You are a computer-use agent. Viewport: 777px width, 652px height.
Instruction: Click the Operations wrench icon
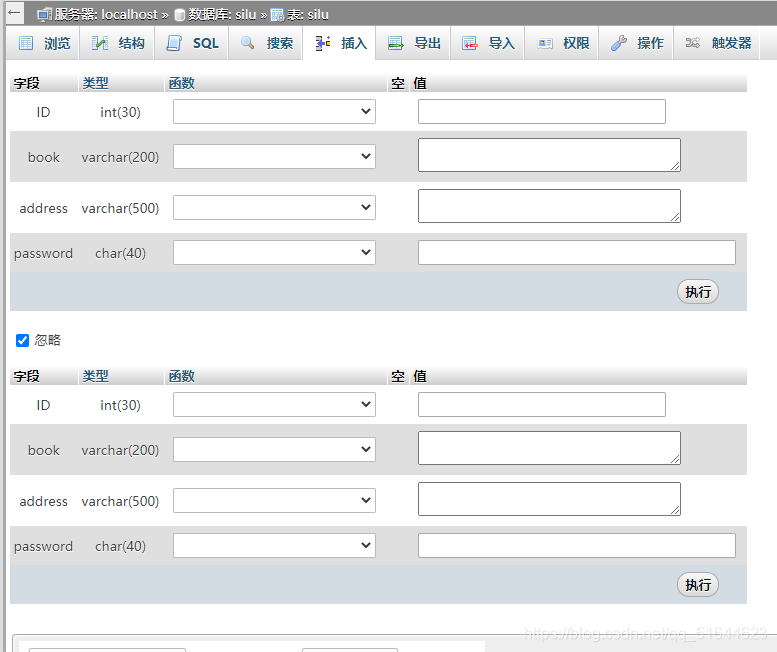(618, 43)
